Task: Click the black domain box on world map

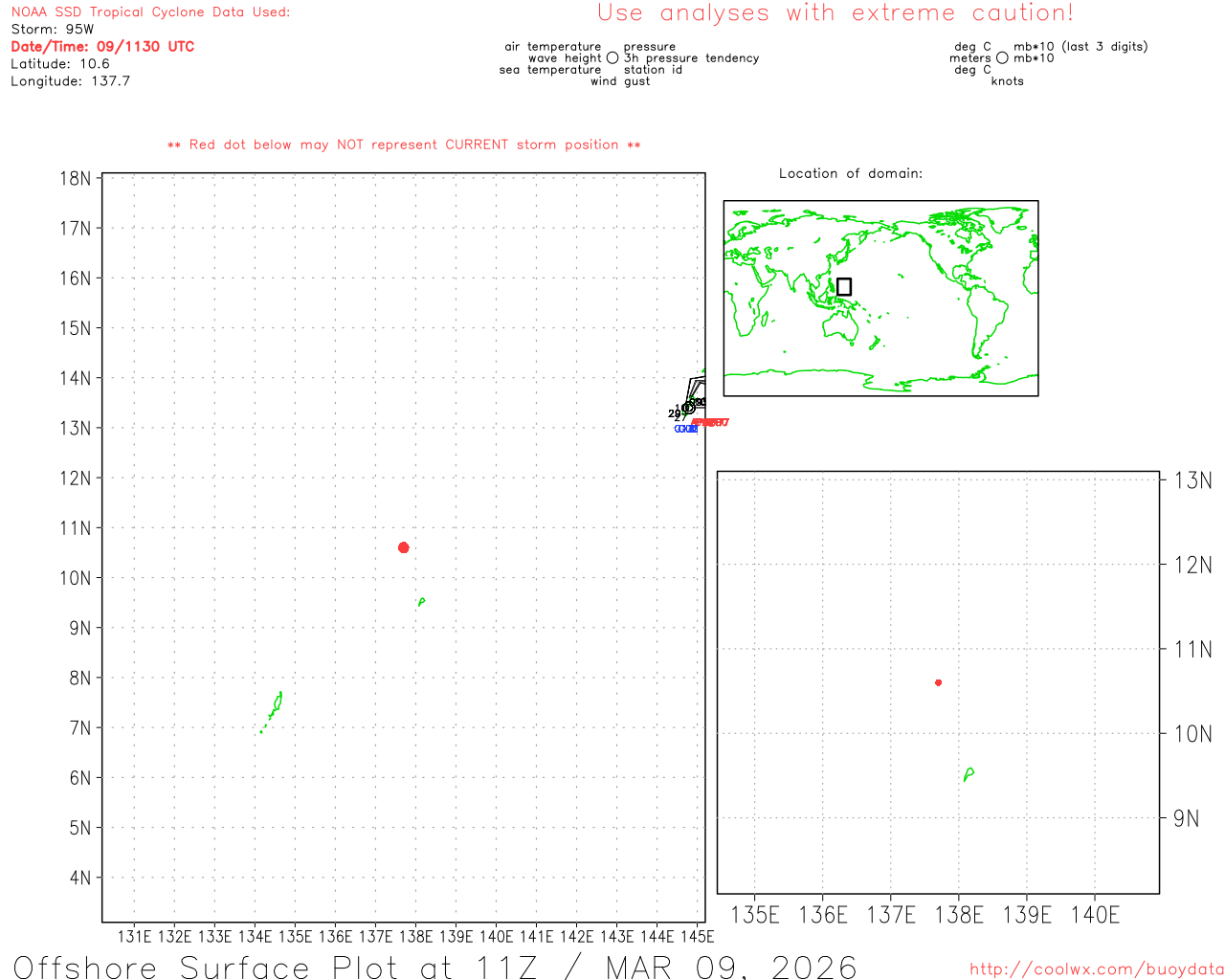Action: click(843, 286)
